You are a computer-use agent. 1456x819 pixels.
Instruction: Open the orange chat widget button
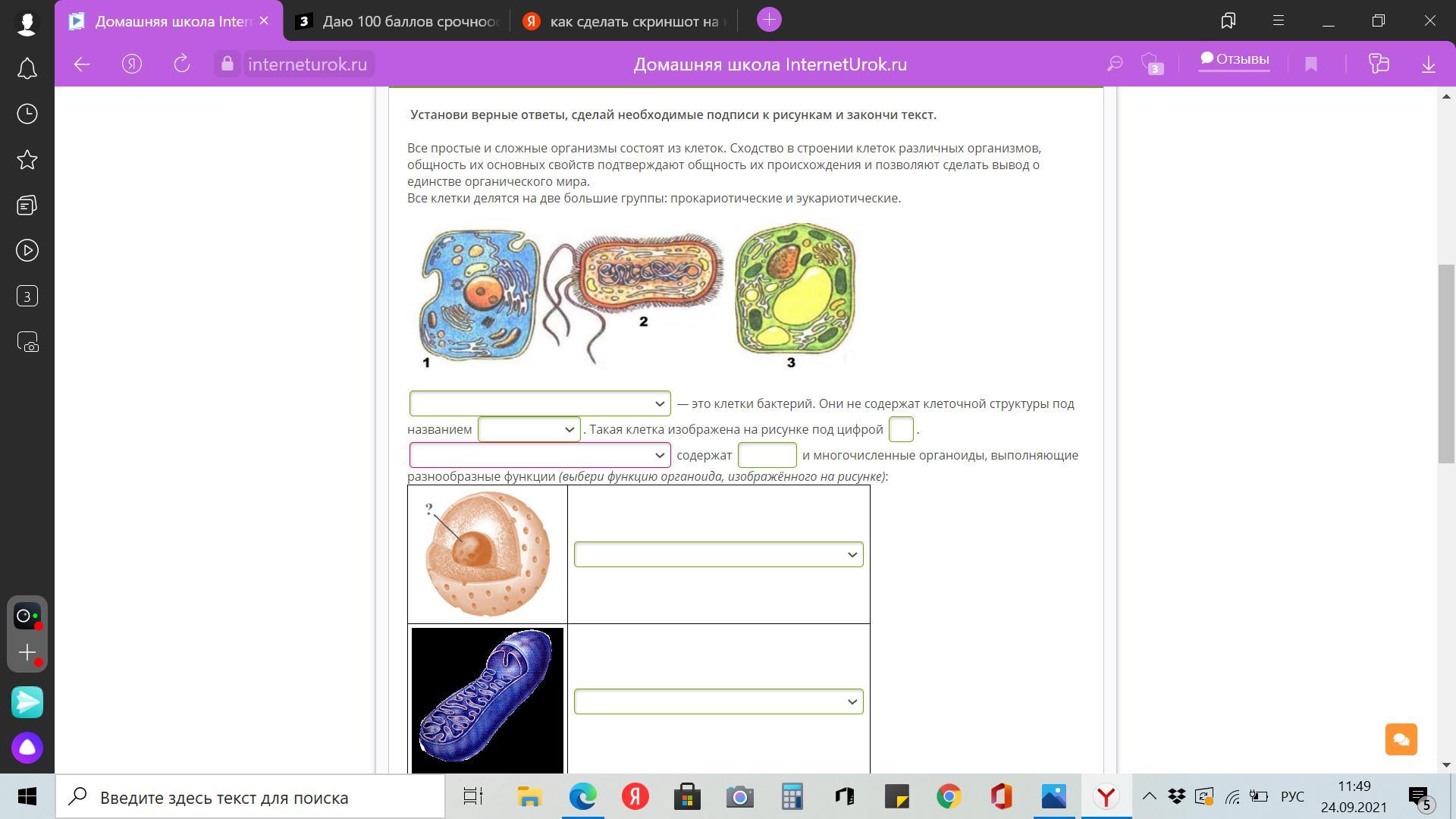1401,739
